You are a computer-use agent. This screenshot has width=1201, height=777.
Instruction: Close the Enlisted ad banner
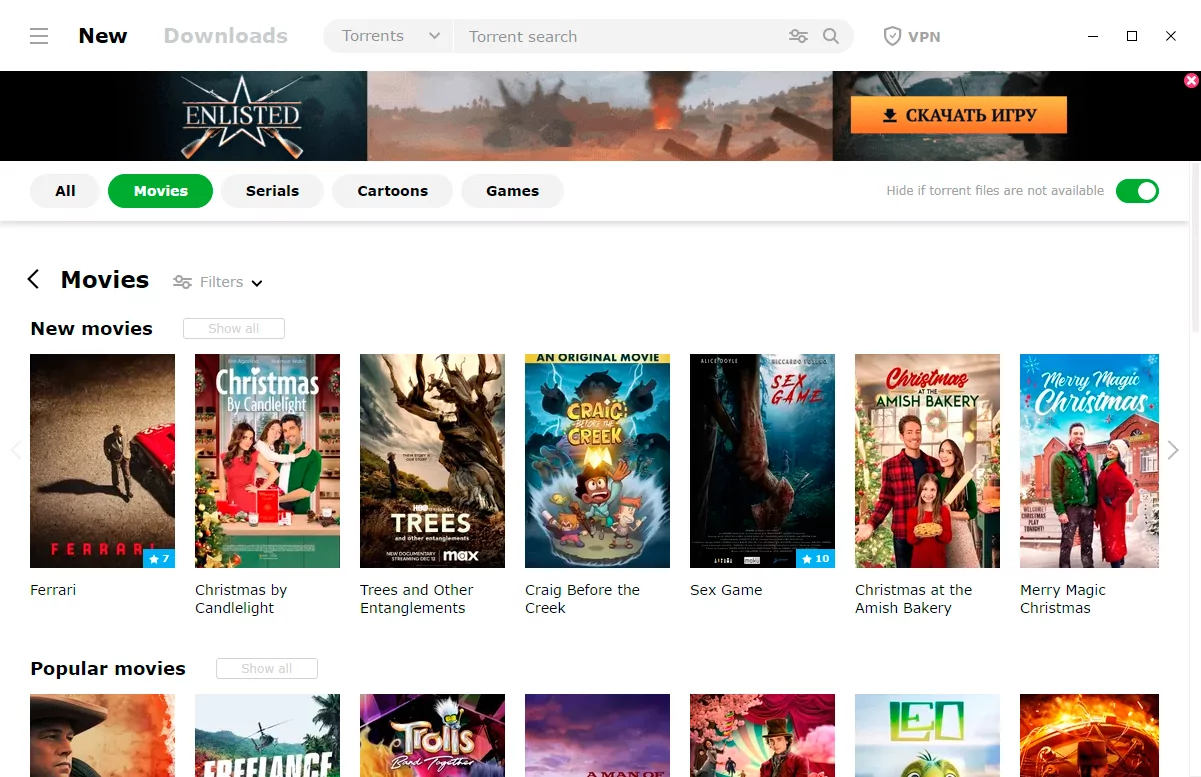1191,80
